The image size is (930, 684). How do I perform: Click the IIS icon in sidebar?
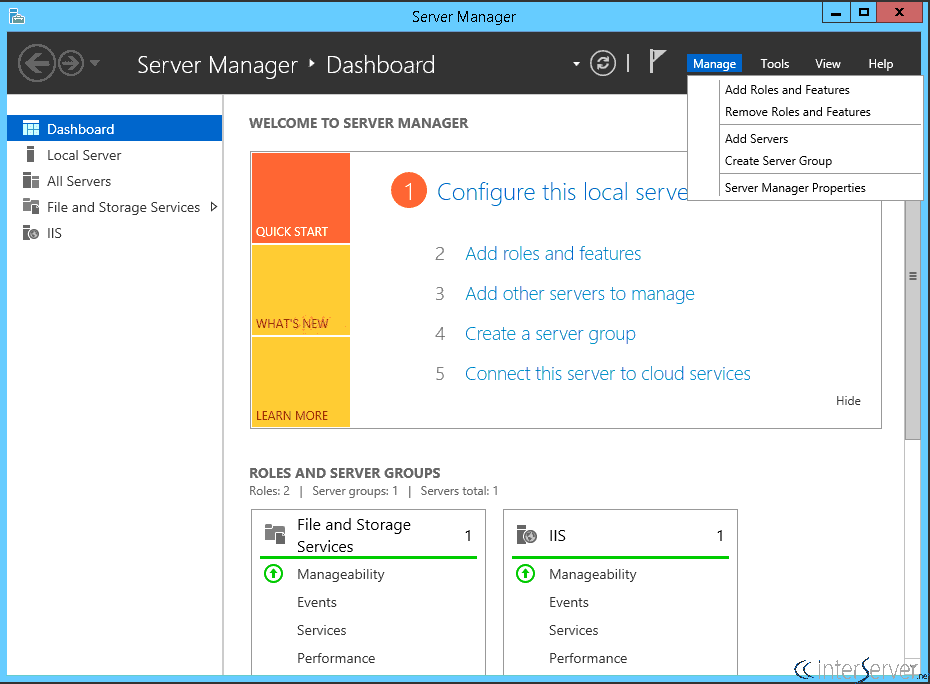coord(31,233)
